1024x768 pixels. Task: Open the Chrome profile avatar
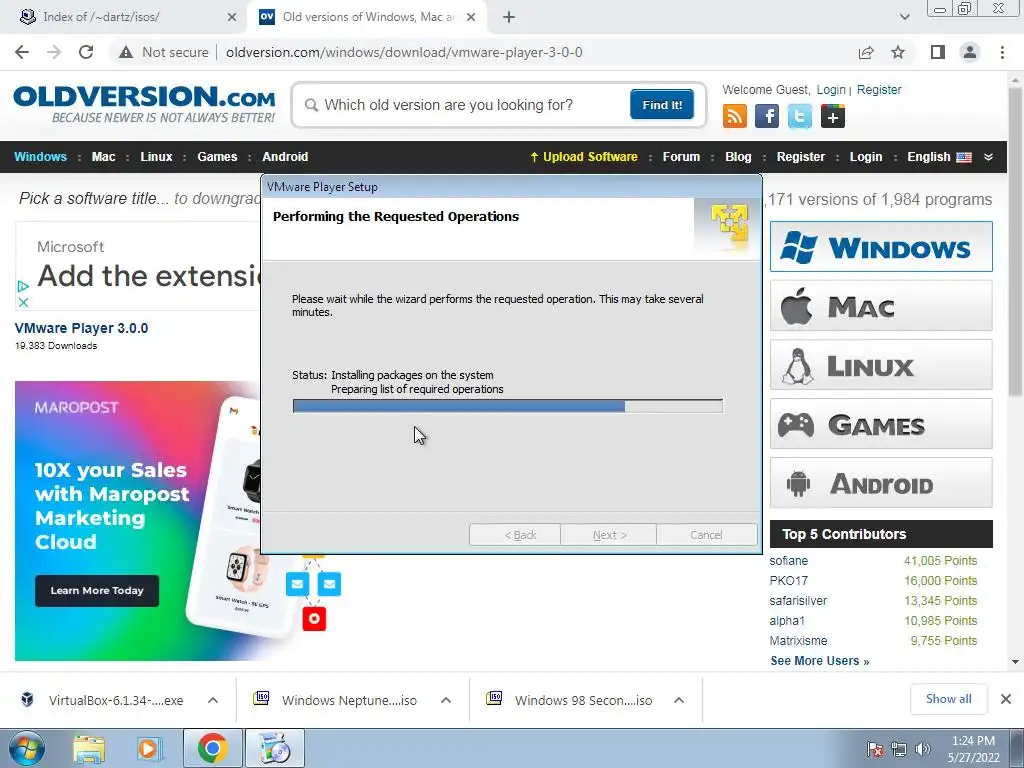click(x=970, y=52)
